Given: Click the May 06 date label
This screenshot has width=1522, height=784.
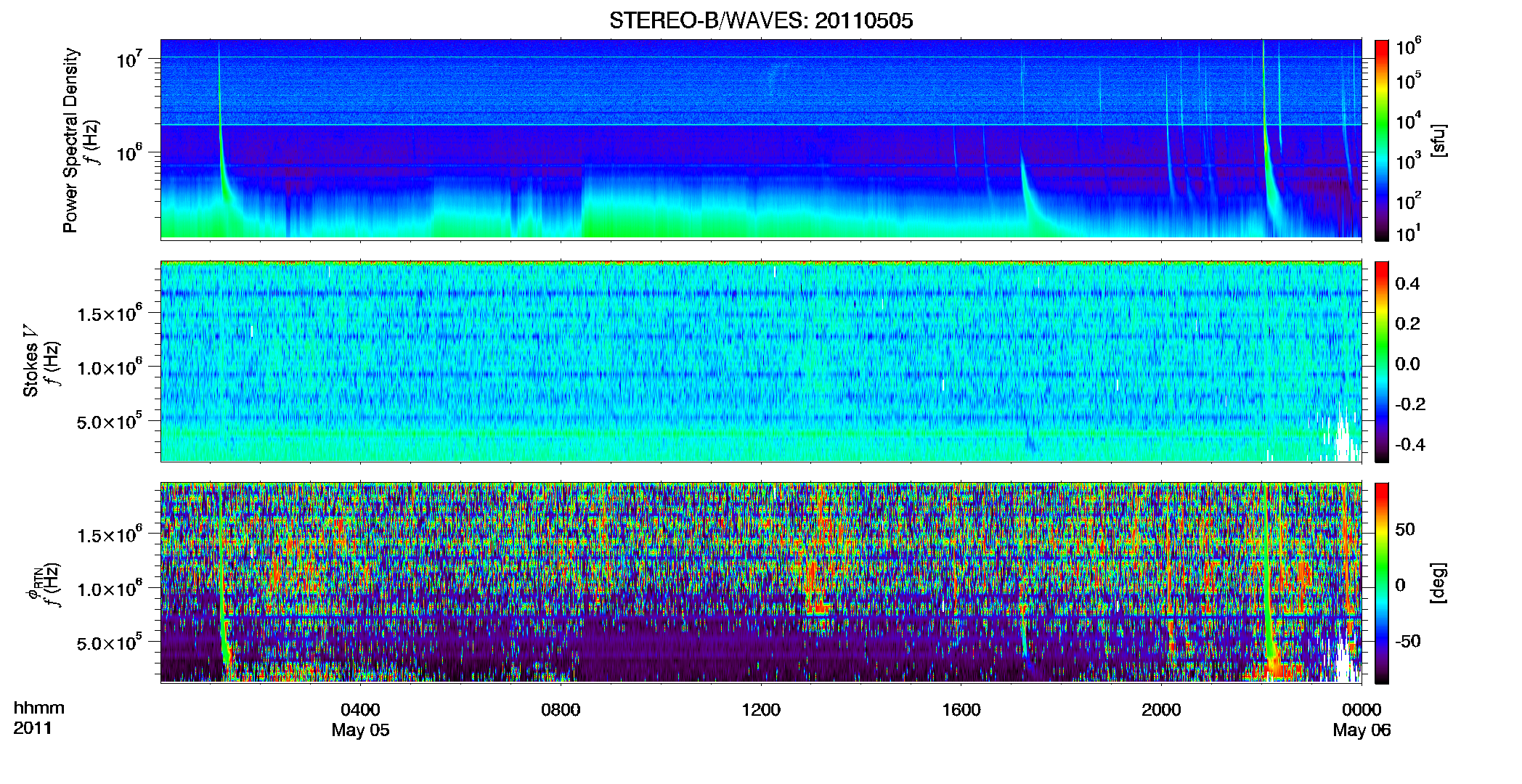Looking at the screenshot, I should pos(1362,730).
